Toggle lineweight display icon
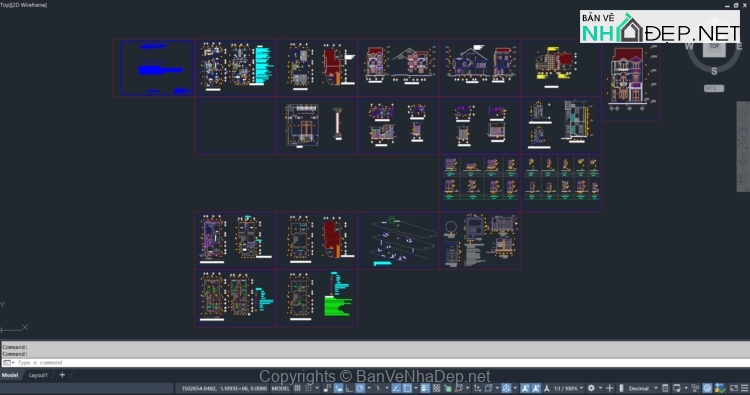The image size is (750, 395). [x=425, y=388]
